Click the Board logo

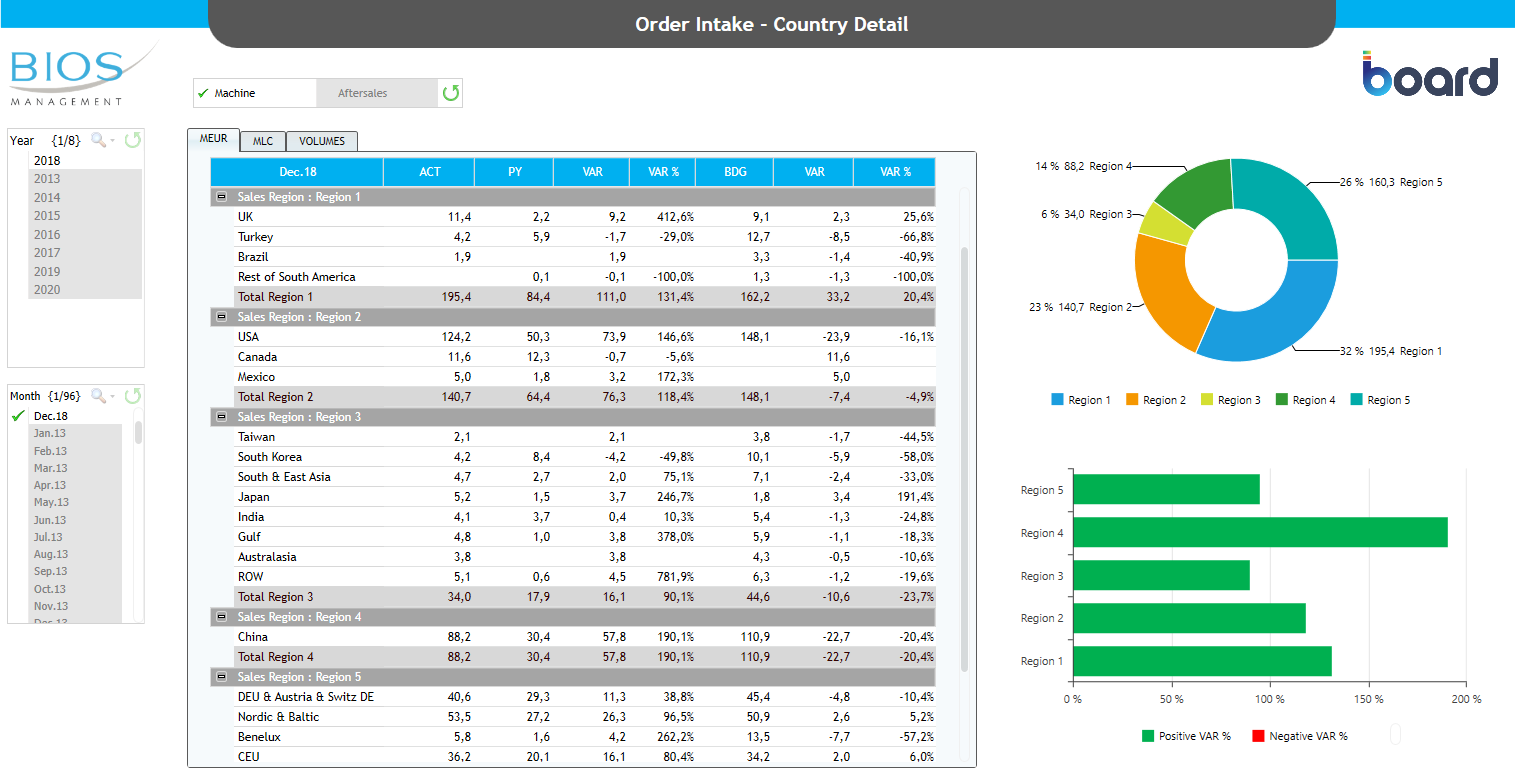[x=1430, y=75]
